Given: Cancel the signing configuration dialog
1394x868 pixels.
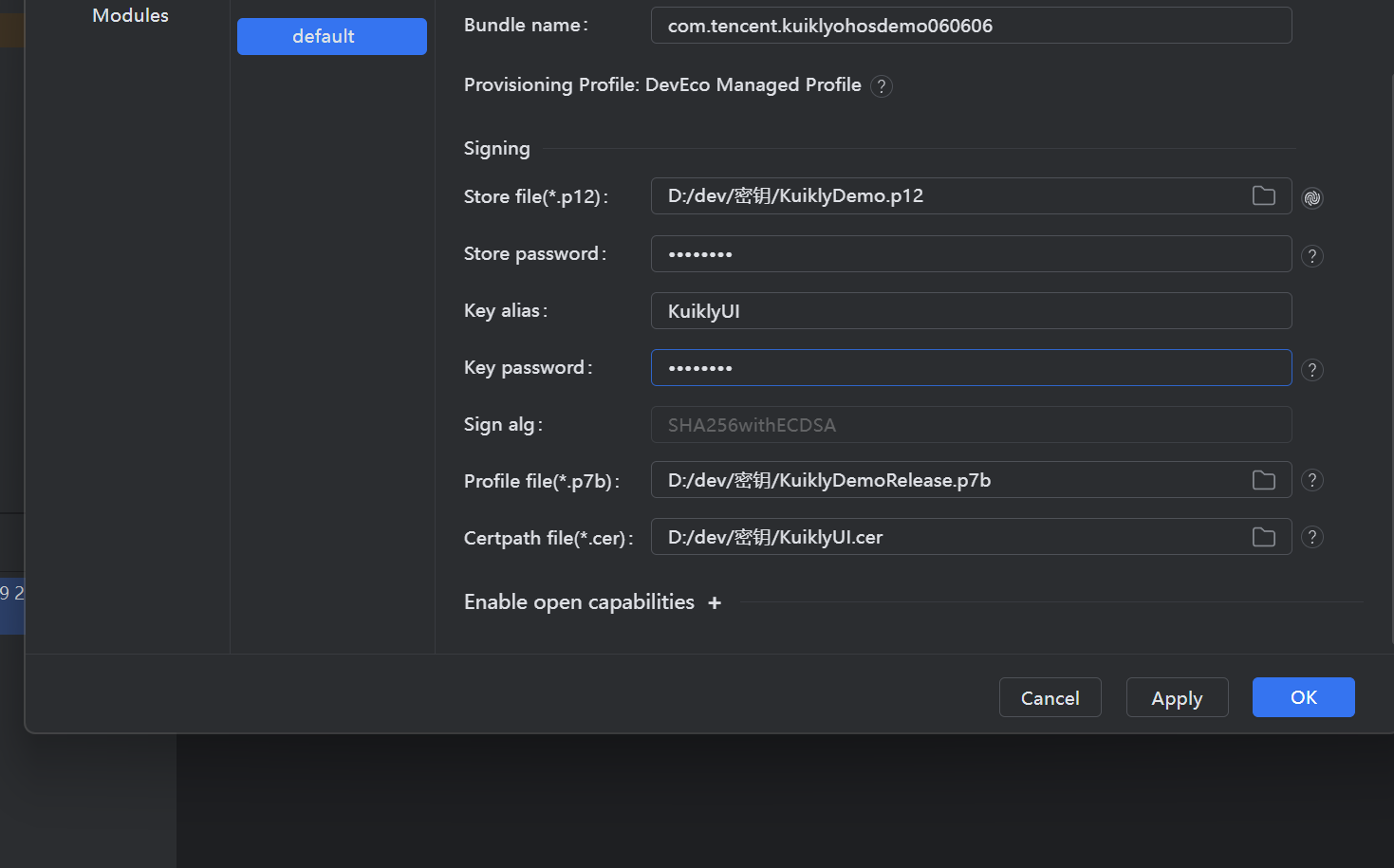Looking at the screenshot, I should (1050, 697).
